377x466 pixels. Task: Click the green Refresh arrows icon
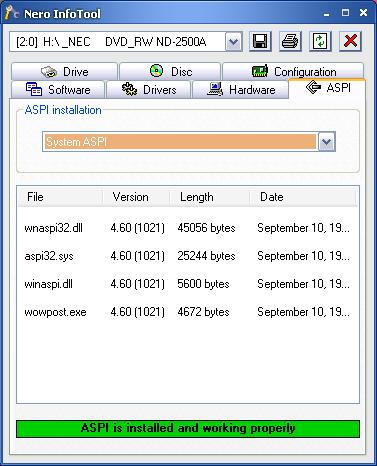(x=320, y=42)
